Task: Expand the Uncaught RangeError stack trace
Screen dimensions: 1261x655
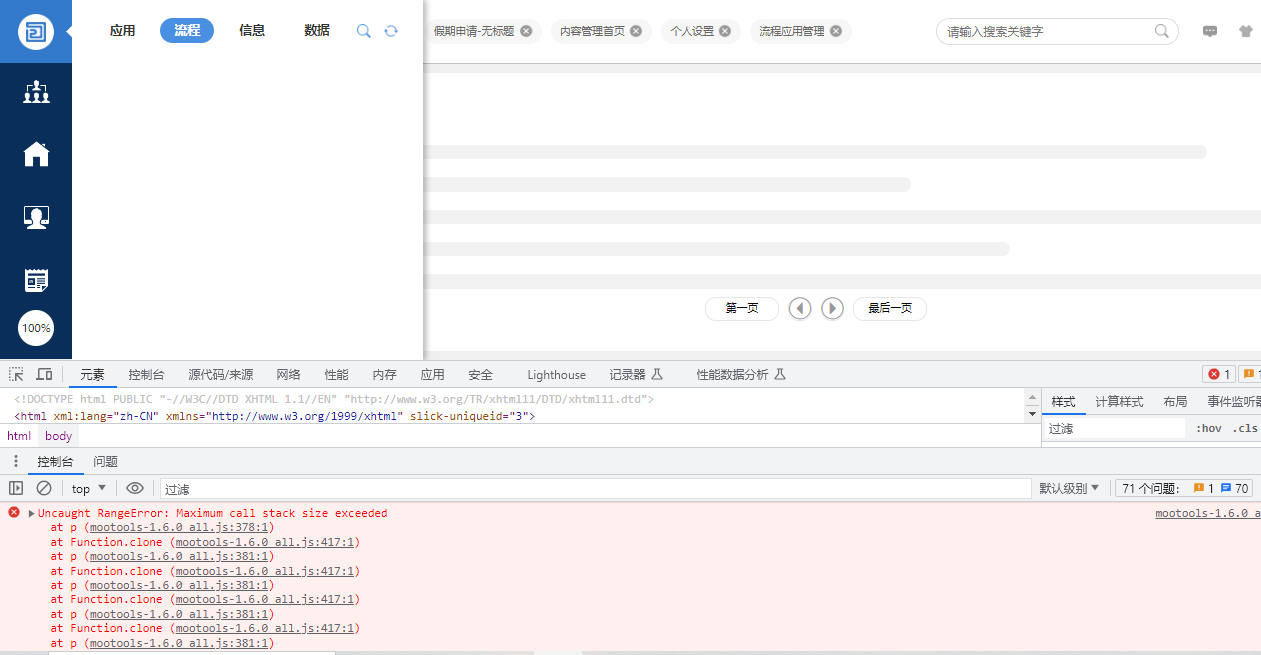Action: pos(31,513)
